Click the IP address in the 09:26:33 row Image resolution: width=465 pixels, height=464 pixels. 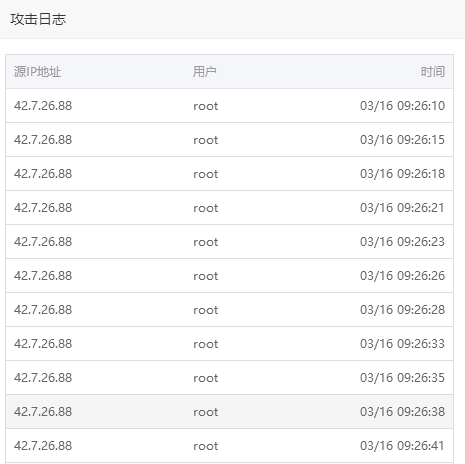coord(43,344)
